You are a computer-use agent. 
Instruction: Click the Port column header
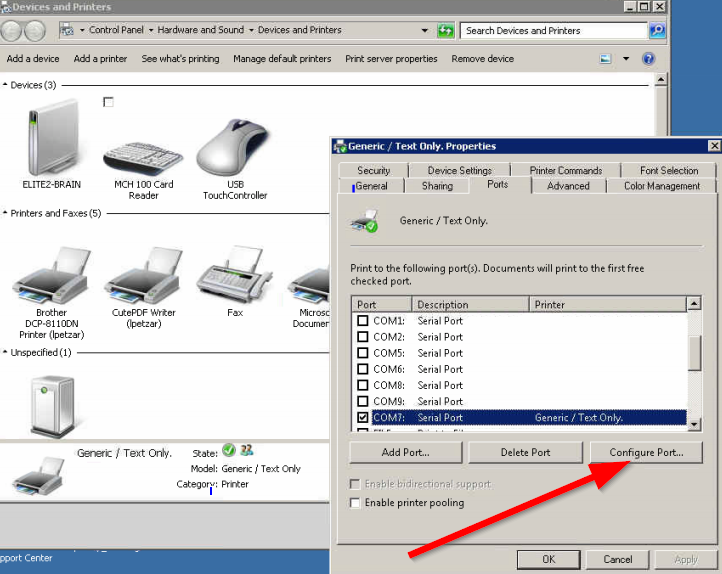(382, 304)
